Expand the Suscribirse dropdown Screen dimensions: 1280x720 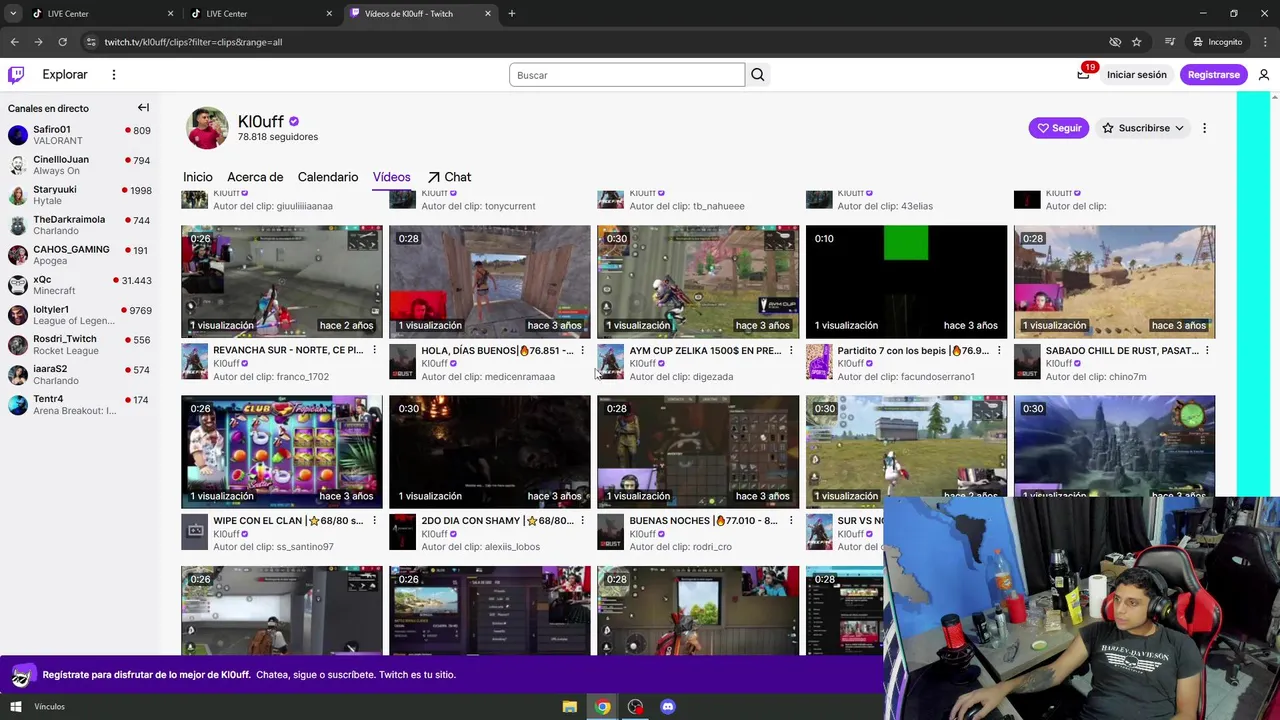pyautogui.click(x=1143, y=128)
